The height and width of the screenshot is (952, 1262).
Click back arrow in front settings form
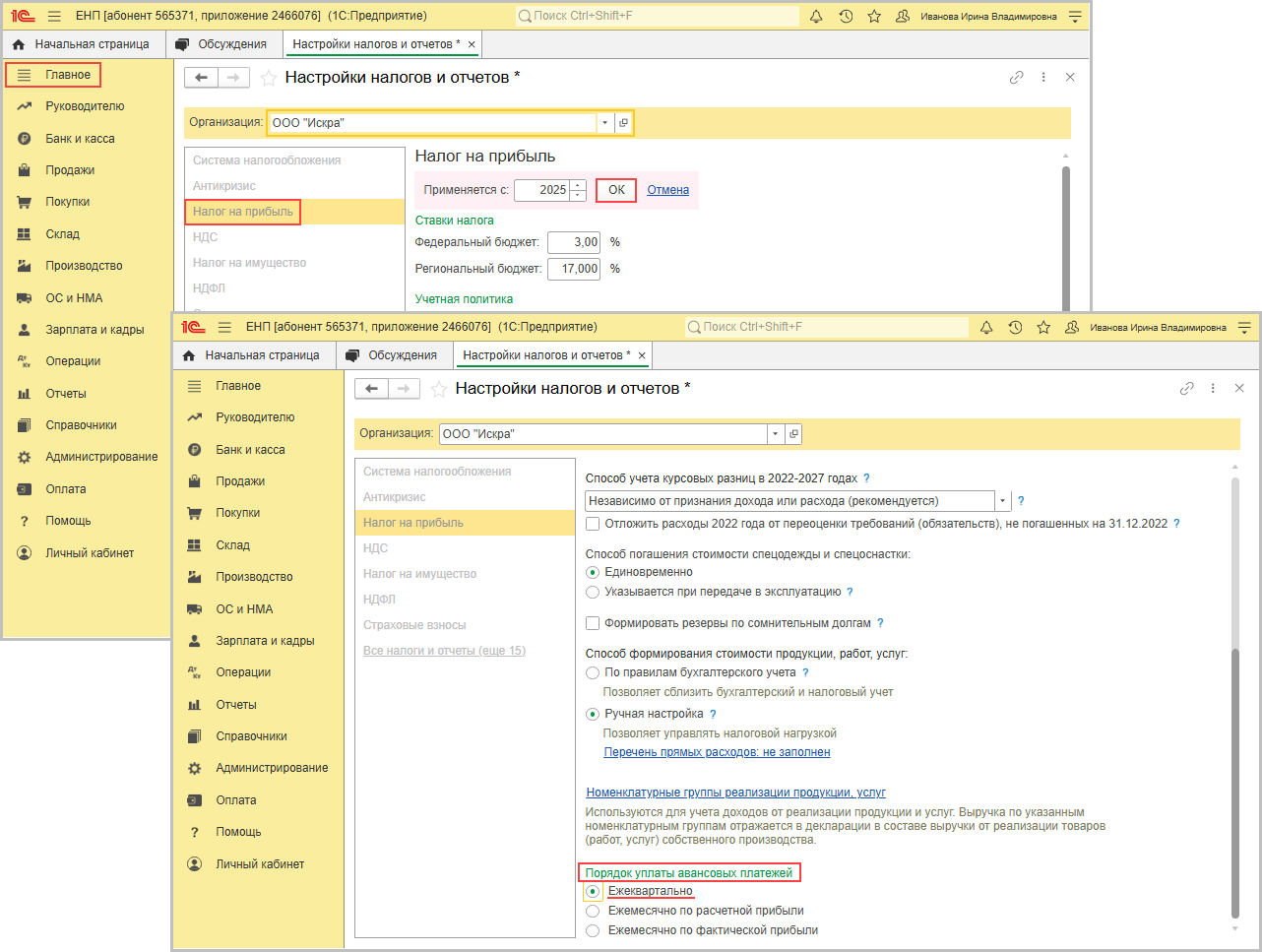pos(372,389)
